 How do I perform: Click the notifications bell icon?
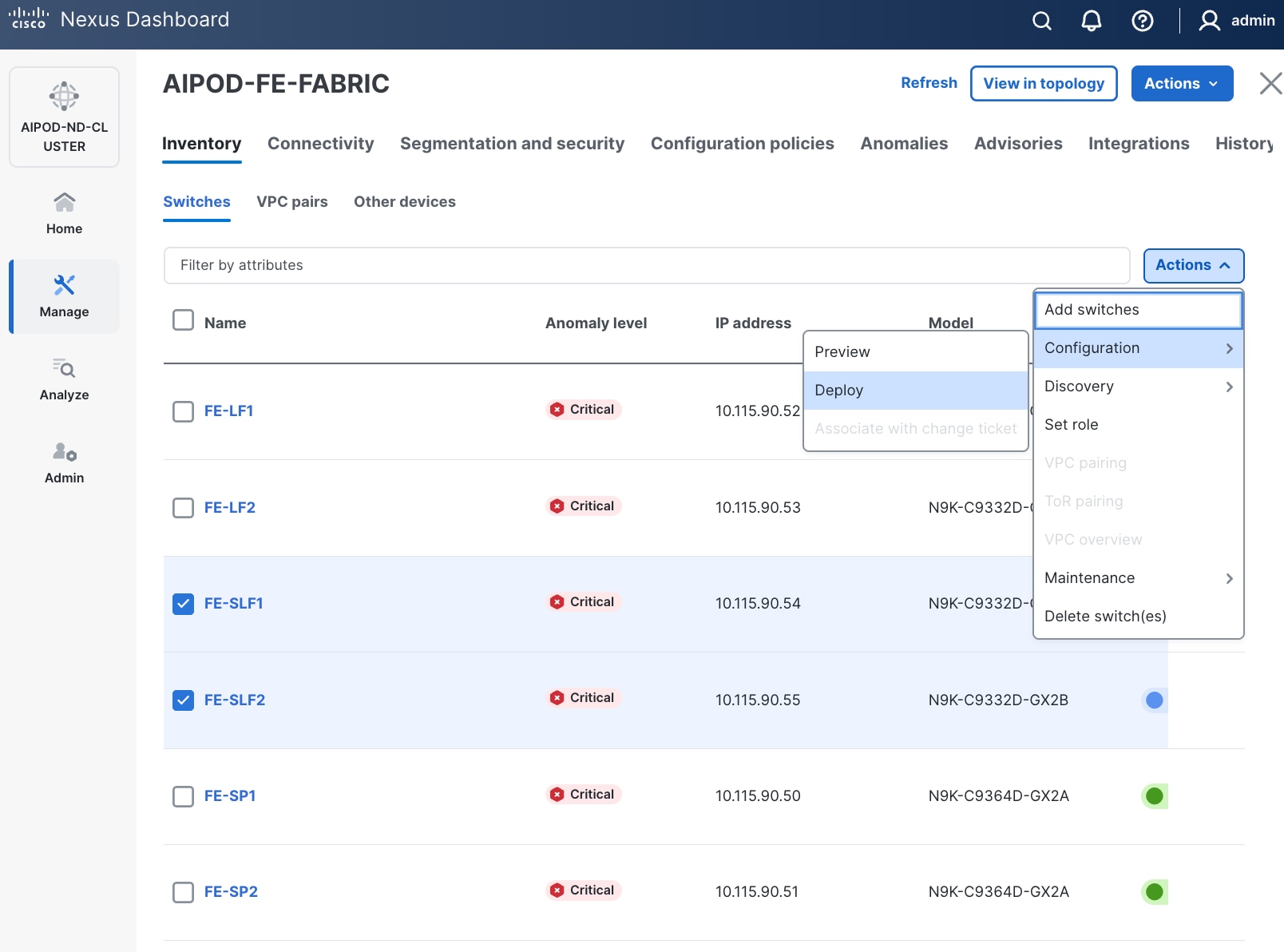[1091, 21]
